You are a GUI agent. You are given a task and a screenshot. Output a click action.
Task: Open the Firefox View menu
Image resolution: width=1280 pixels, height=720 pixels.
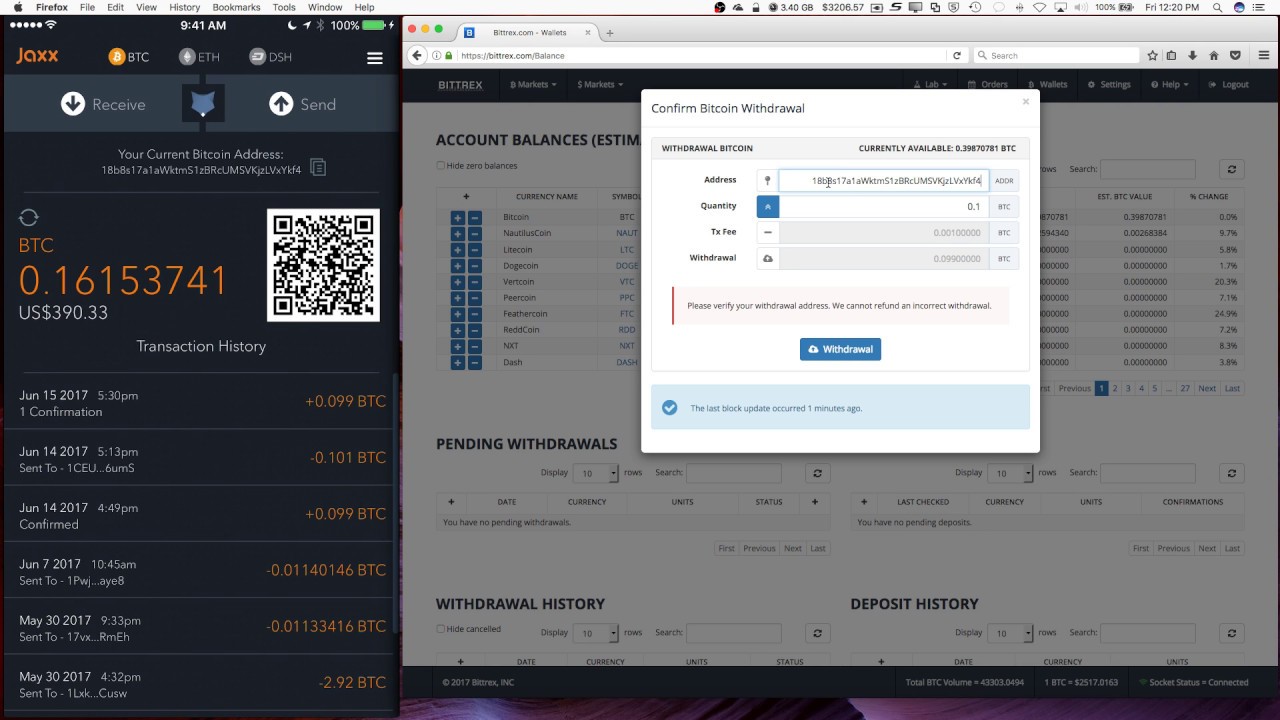[x=146, y=7]
